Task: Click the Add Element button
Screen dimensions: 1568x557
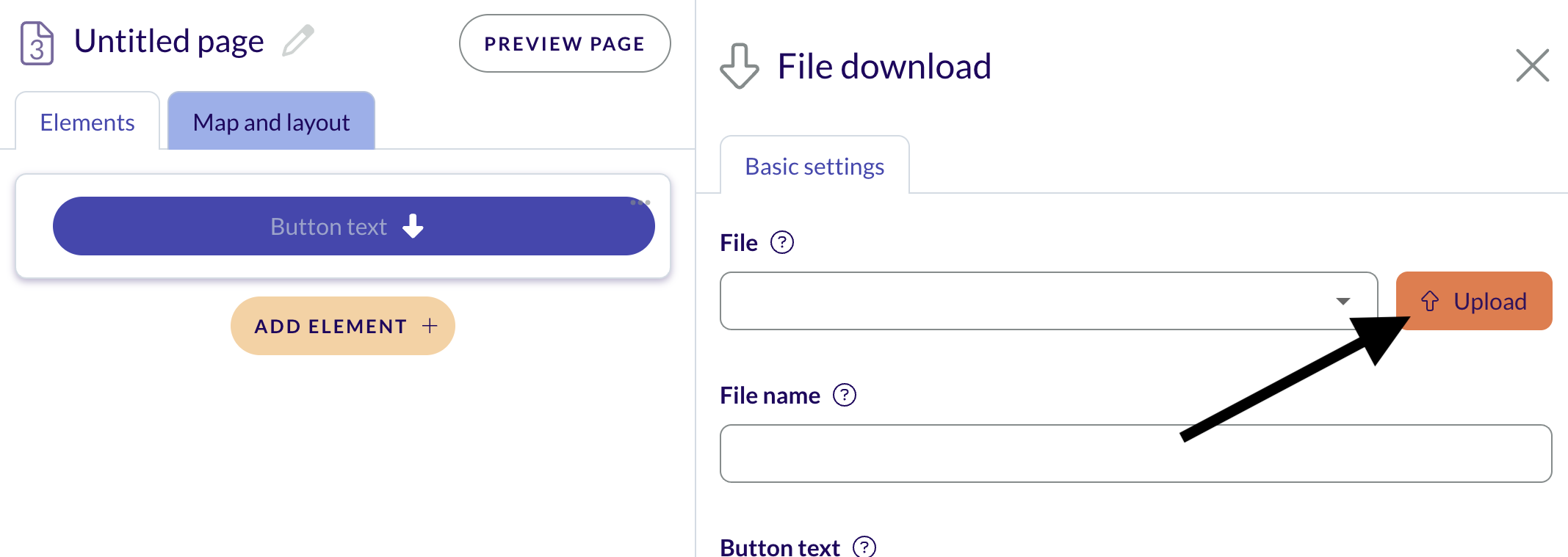Action: point(343,326)
